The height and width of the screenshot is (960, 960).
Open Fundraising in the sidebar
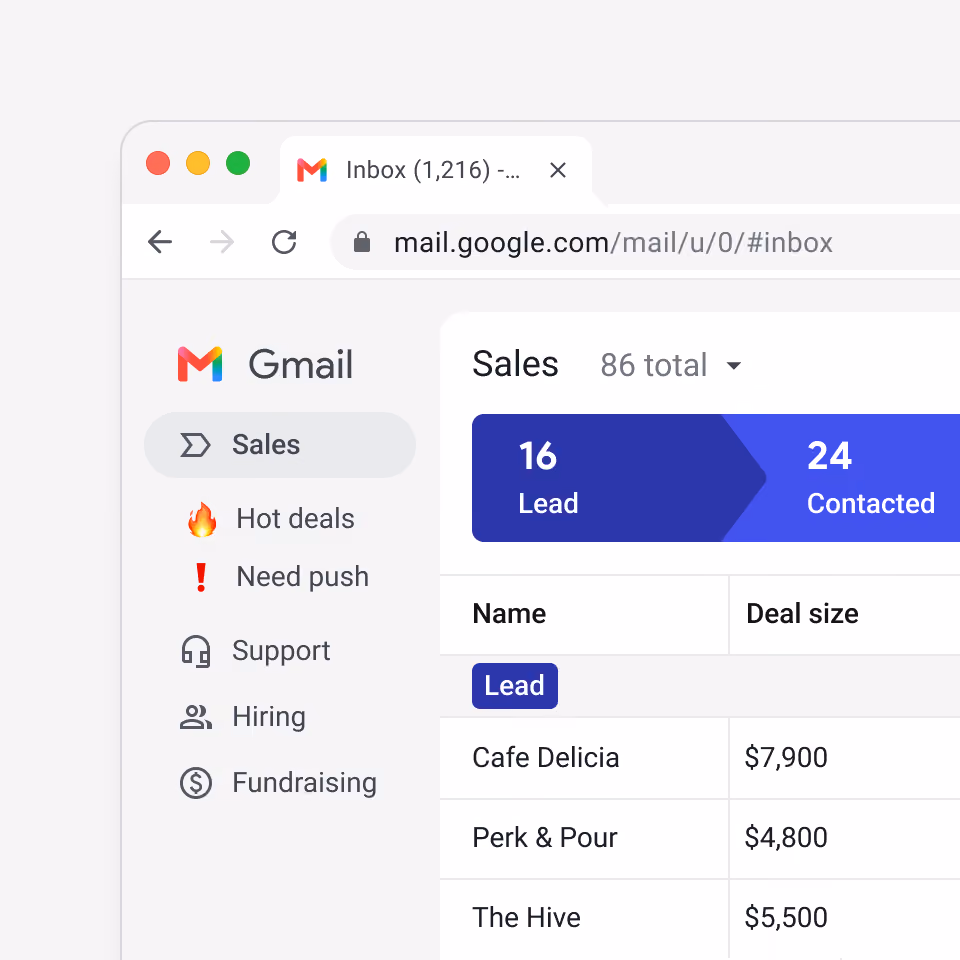click(304, 783)
